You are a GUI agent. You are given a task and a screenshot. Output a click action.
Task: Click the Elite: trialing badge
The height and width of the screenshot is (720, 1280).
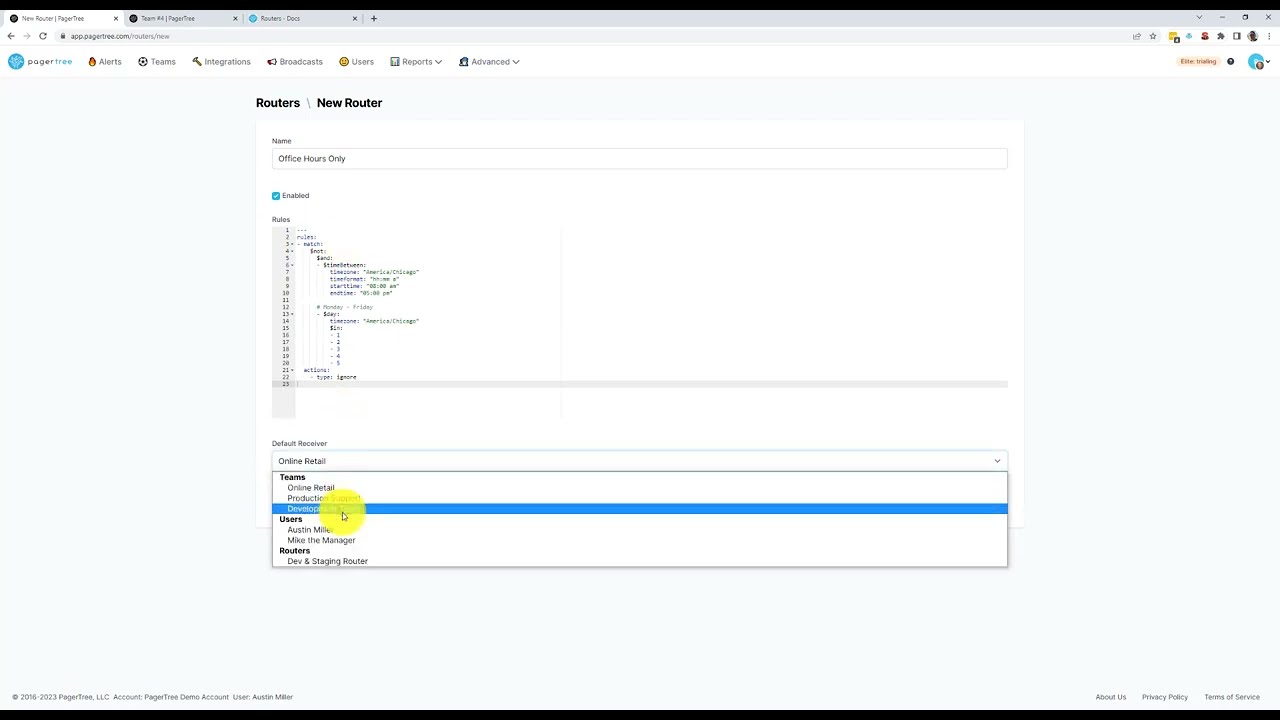(x=1198, y=62)
